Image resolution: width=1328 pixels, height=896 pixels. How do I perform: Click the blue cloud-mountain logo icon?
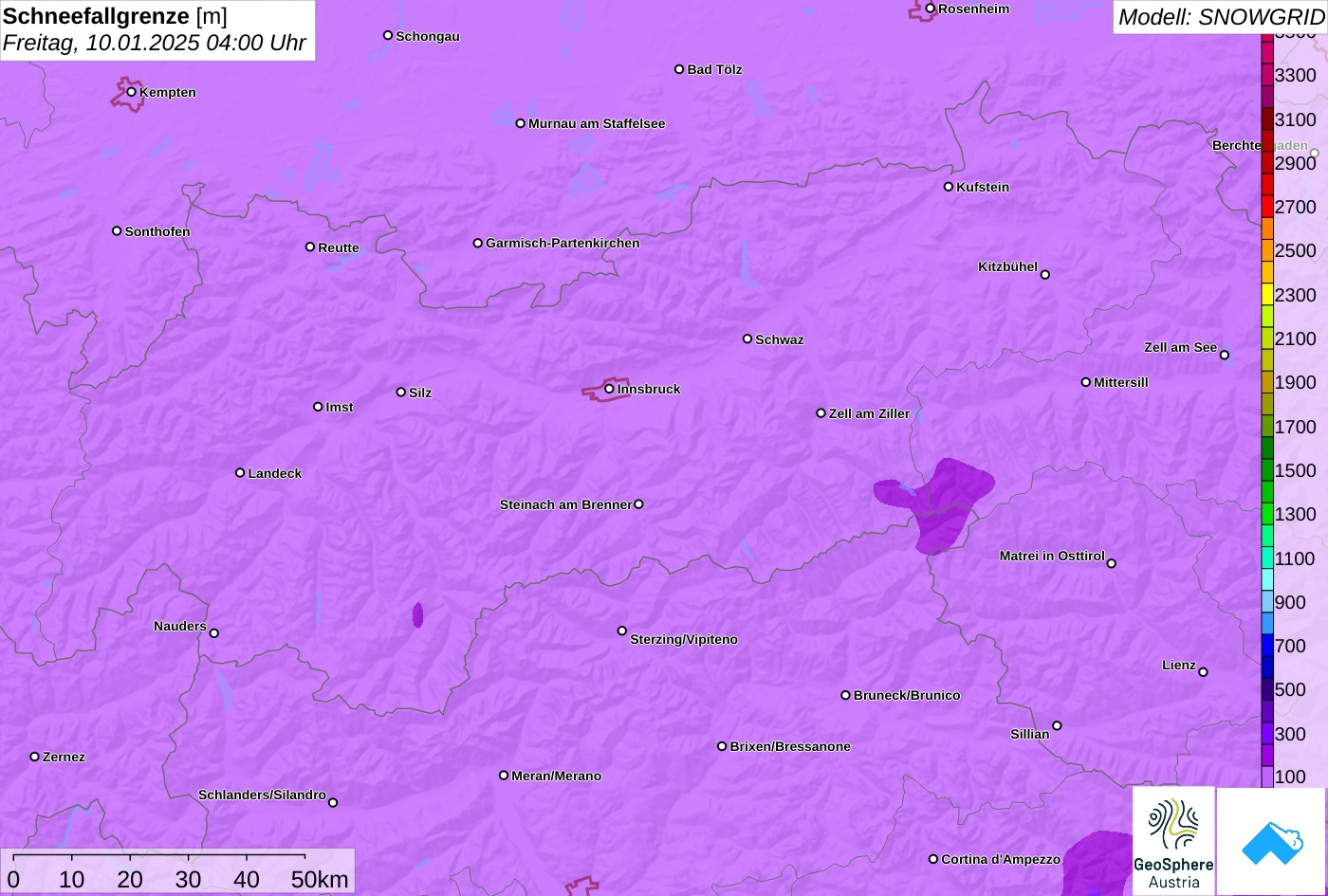pos(1272,841)
